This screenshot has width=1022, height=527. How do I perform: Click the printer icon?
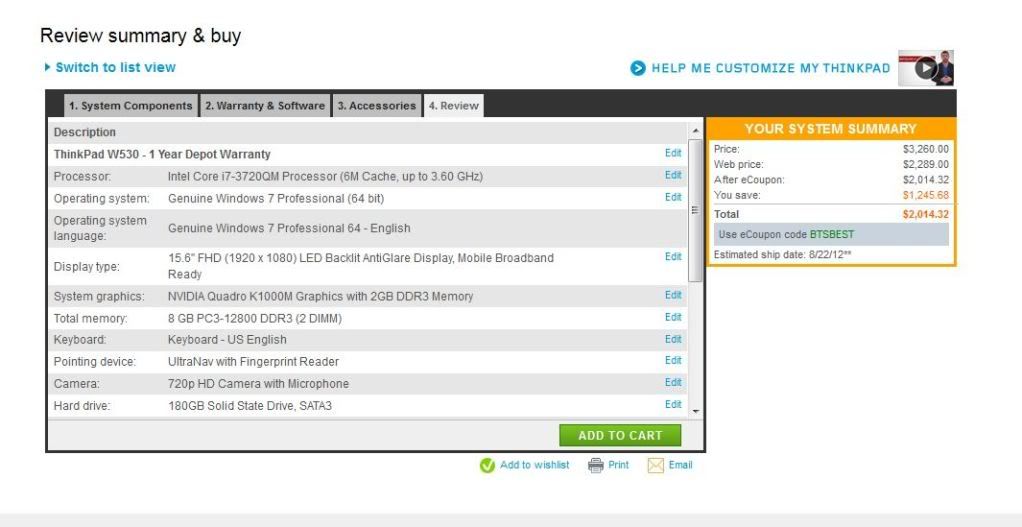click(x=596, y=465)
